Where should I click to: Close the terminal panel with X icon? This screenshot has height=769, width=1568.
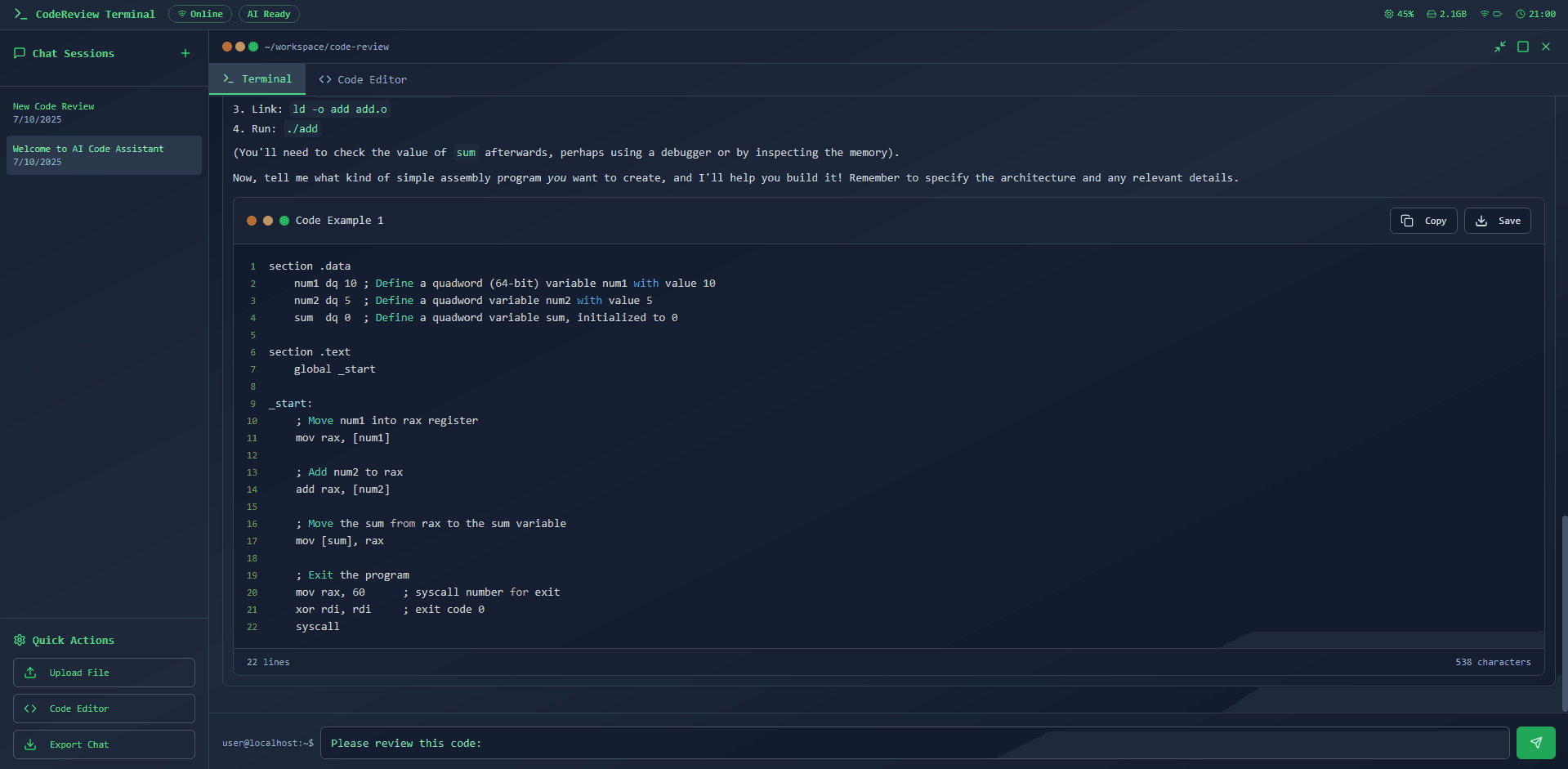coord(1546,47)
